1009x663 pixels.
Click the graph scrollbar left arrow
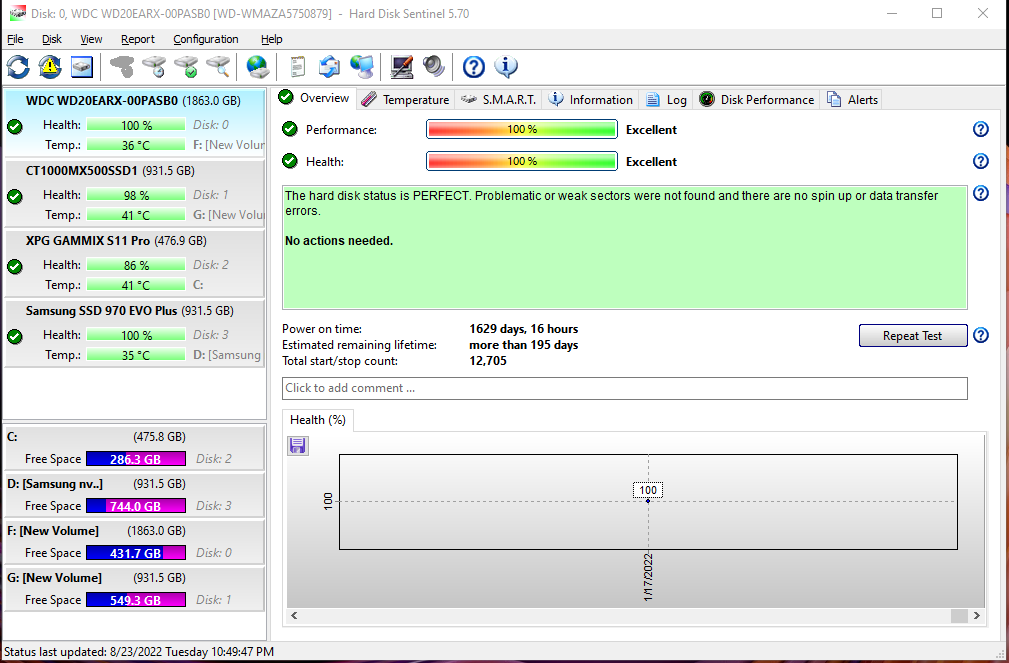tap(294, 615)
